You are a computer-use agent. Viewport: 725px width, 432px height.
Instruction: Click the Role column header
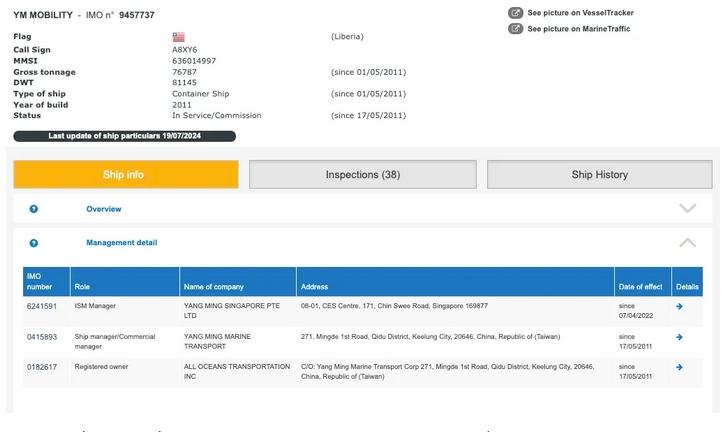(x=125, y=281)
